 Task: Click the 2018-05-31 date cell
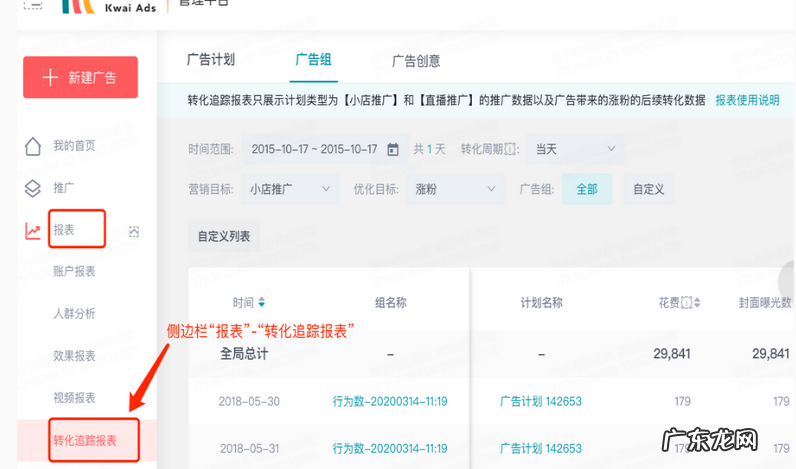click(249, 449)
